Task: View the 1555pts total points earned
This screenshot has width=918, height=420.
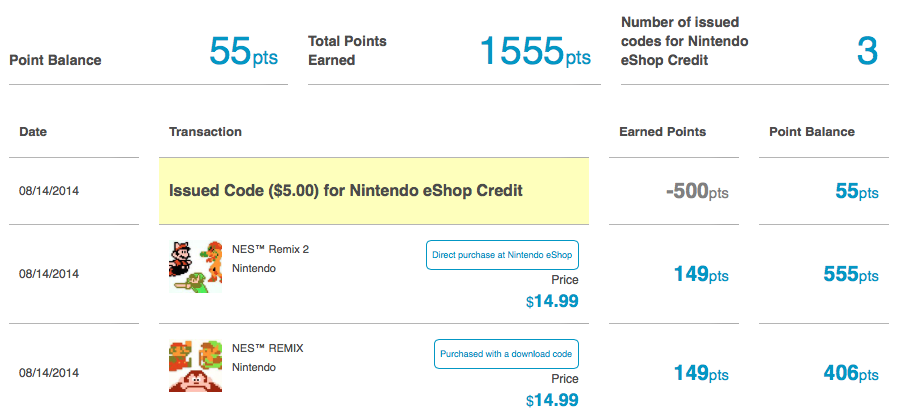Action: pos(535,52)
